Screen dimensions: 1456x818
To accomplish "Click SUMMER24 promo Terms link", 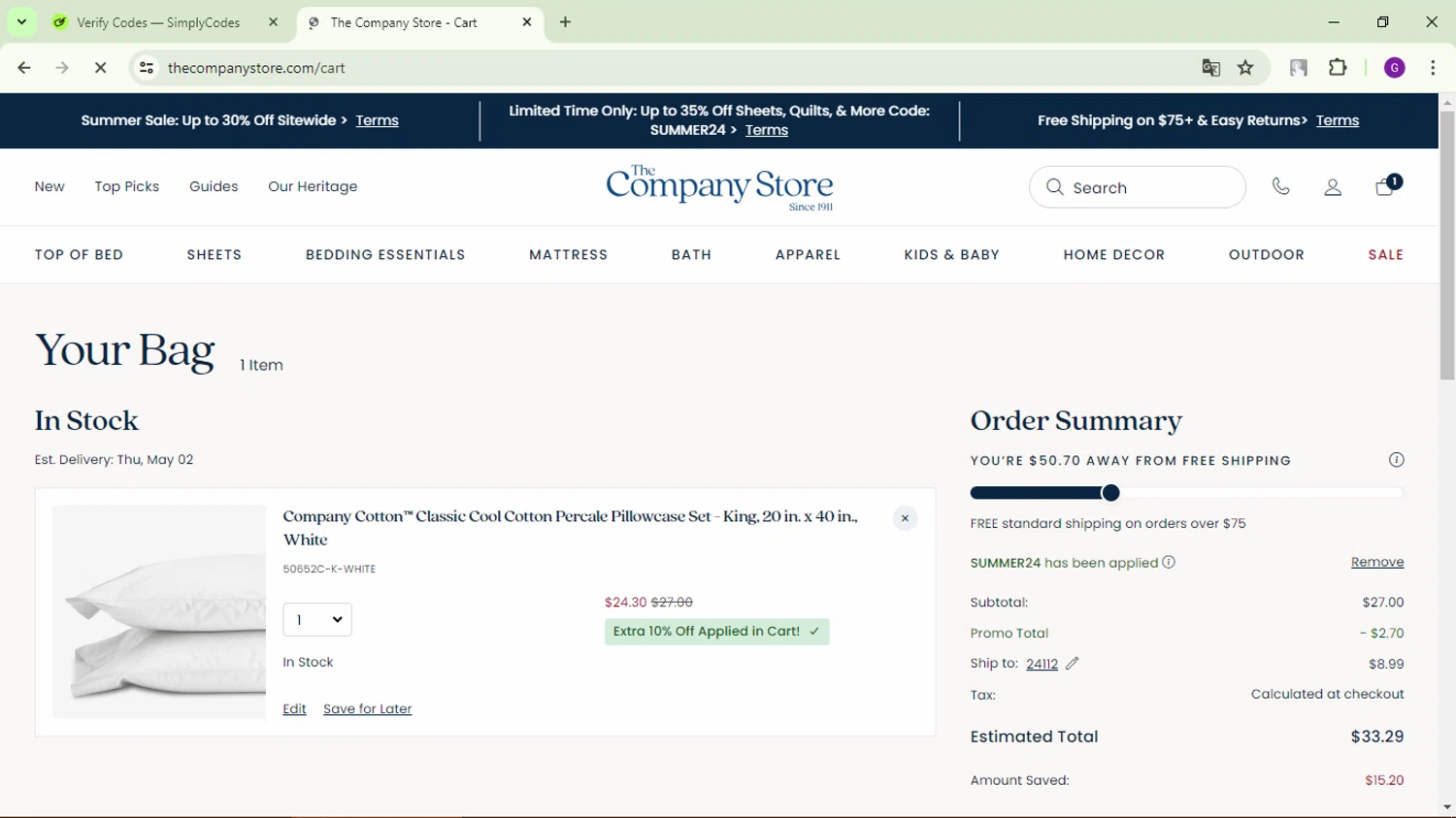I will pos(767,130).
